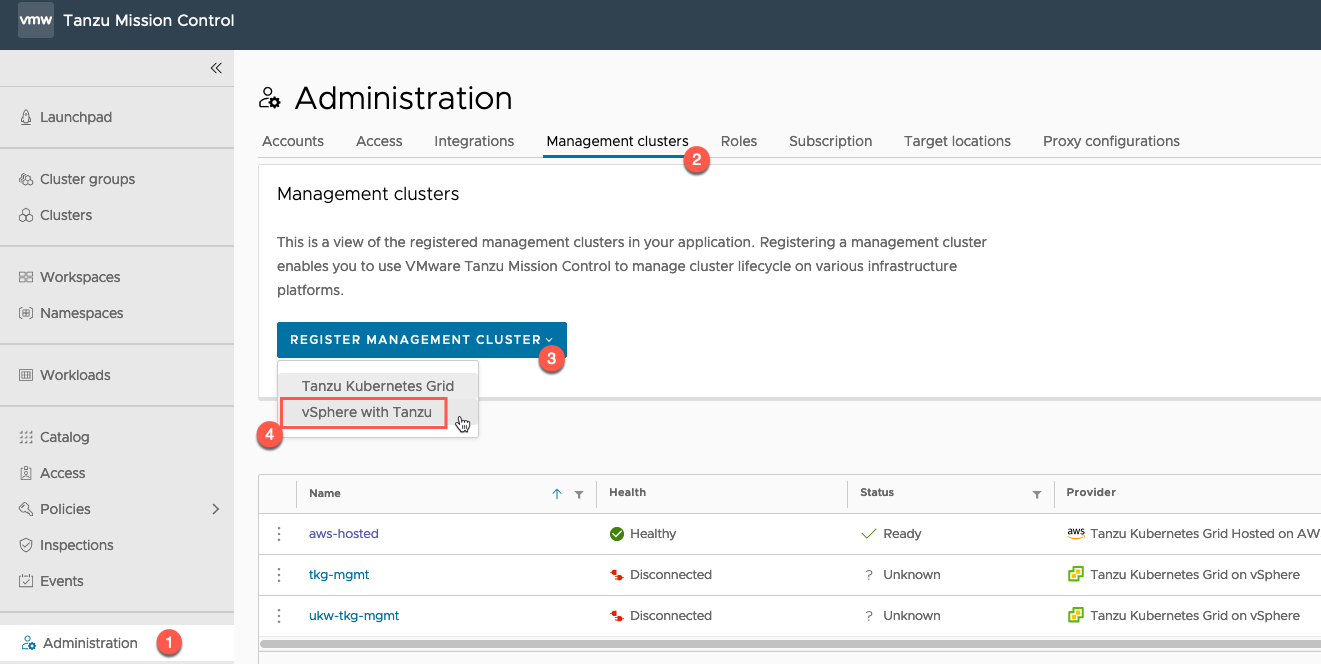Click the Clusters icon in sidebar
Image resolution: width=1321 pixels, height=664 pixels.
[x=26, y=215]
